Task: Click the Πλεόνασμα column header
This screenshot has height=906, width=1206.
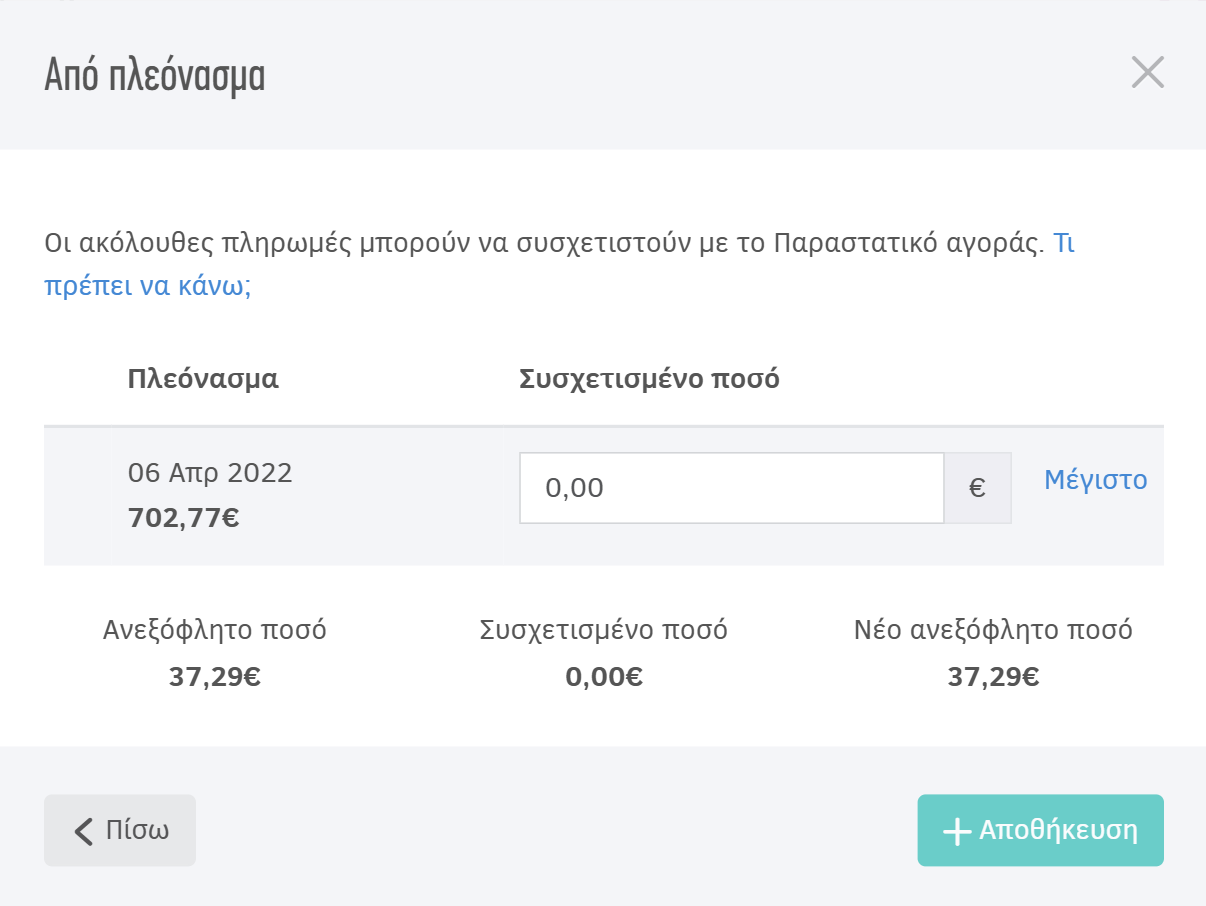Action: [x=203, y=379]
